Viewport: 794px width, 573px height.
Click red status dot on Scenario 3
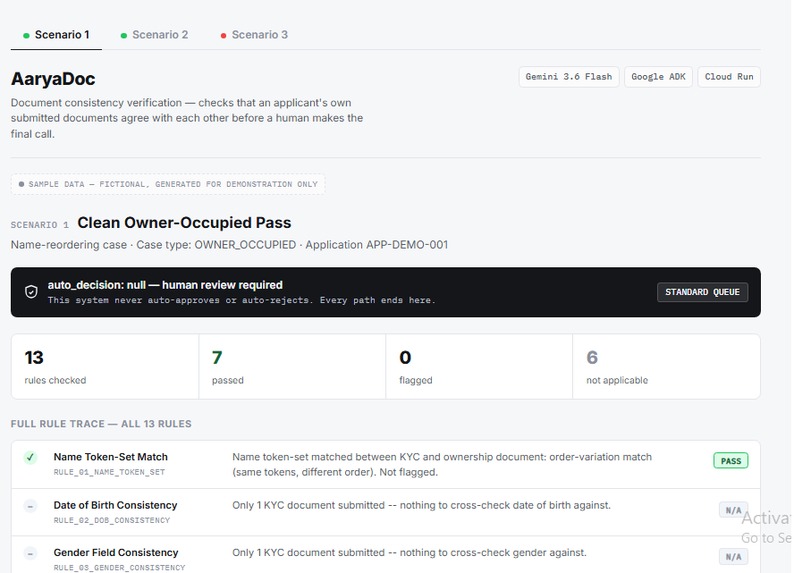click(x=223, y=35)
